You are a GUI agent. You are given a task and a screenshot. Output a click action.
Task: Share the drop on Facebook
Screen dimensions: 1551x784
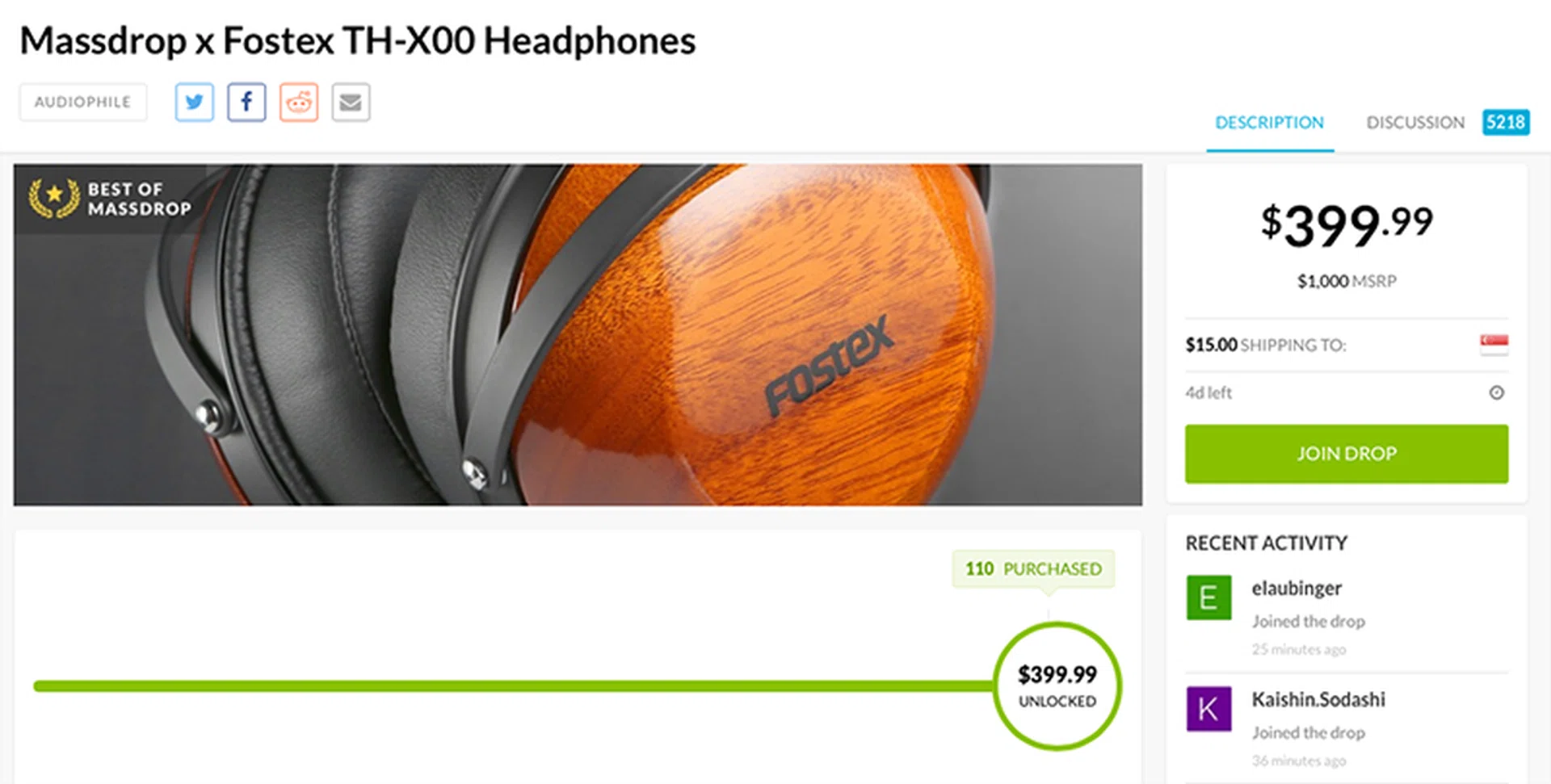246,102
